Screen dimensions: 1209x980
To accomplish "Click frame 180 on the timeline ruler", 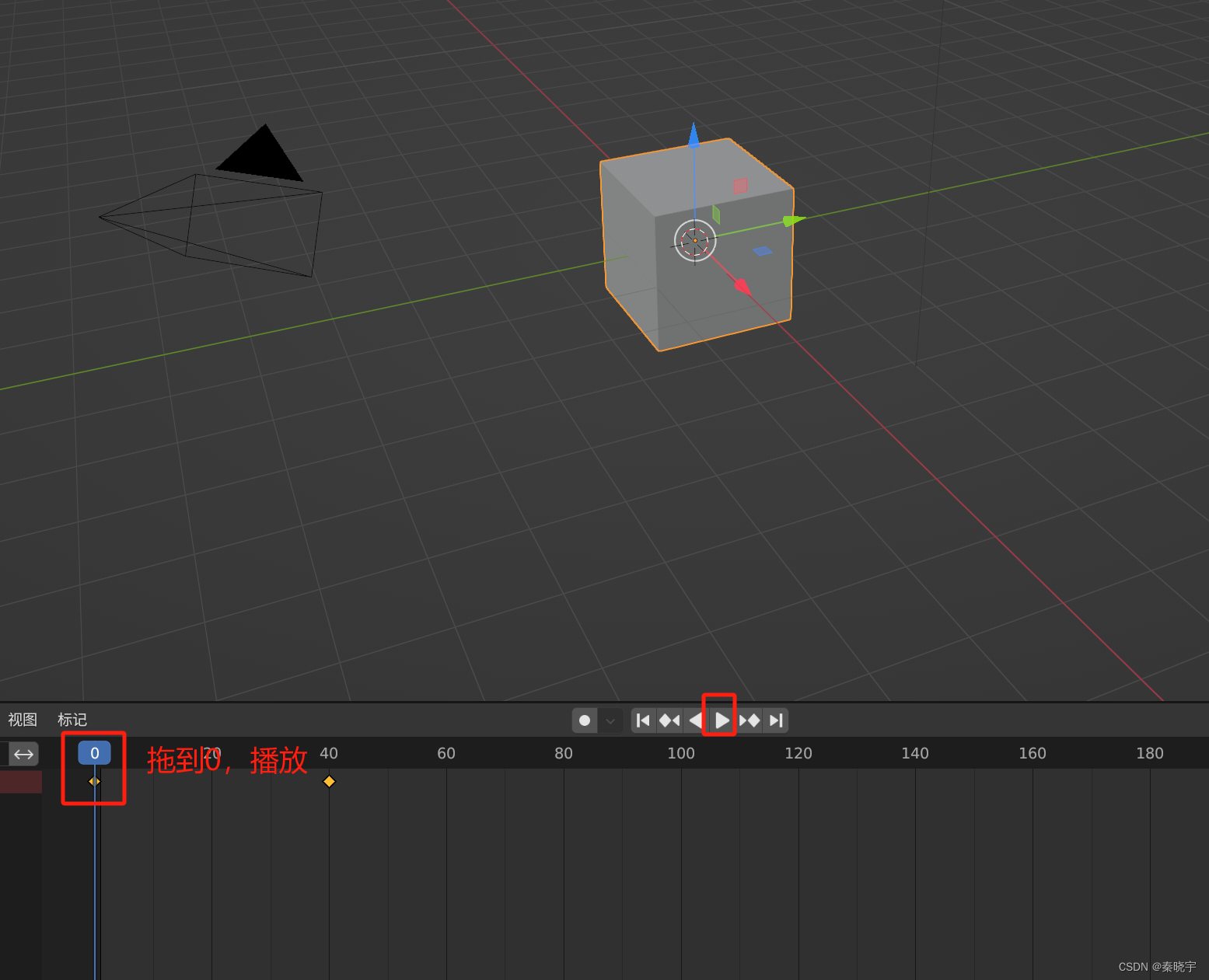I will point(1150,753).
